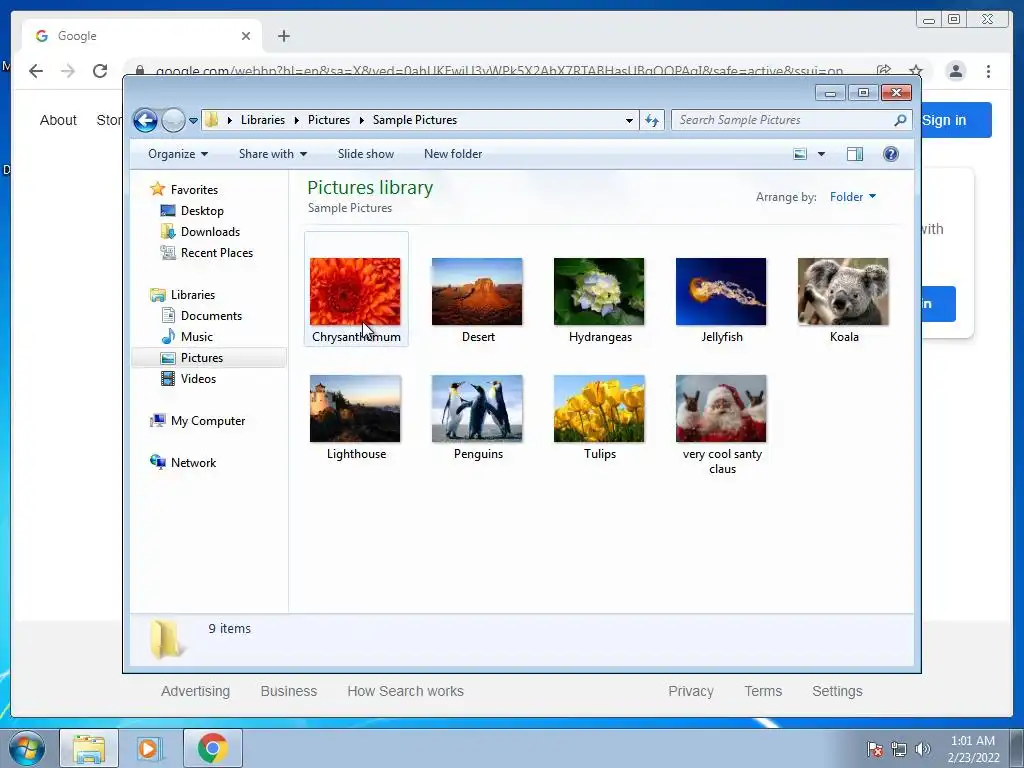Open the How Search works link
Image resolution: width=1024 pixels, height=768 pixels.
coord(406,691)
